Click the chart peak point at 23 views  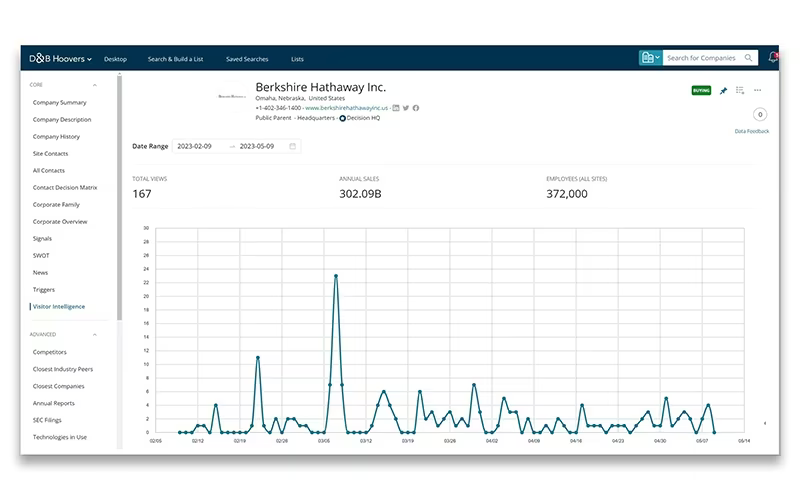(336, 276)
